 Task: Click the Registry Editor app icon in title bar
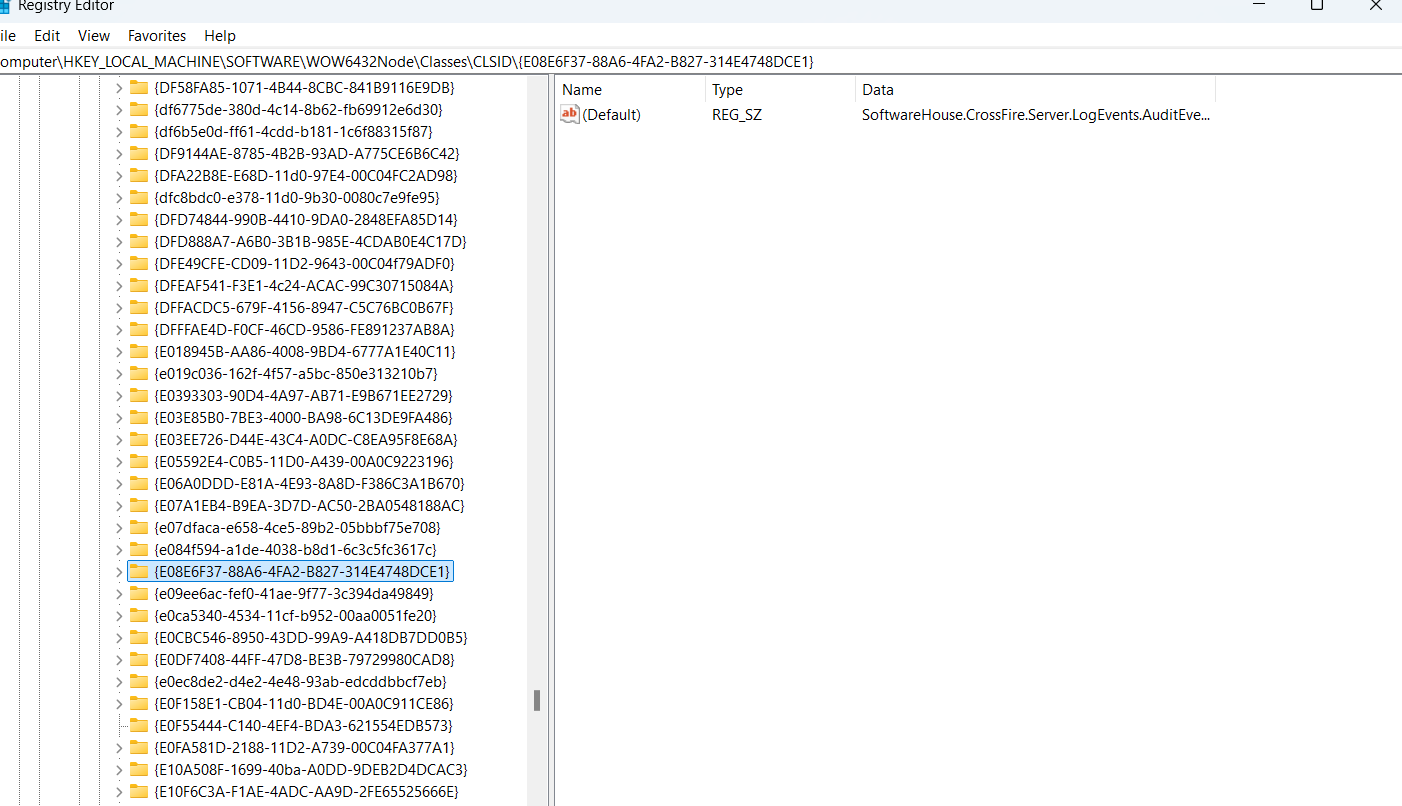point(4,6)
